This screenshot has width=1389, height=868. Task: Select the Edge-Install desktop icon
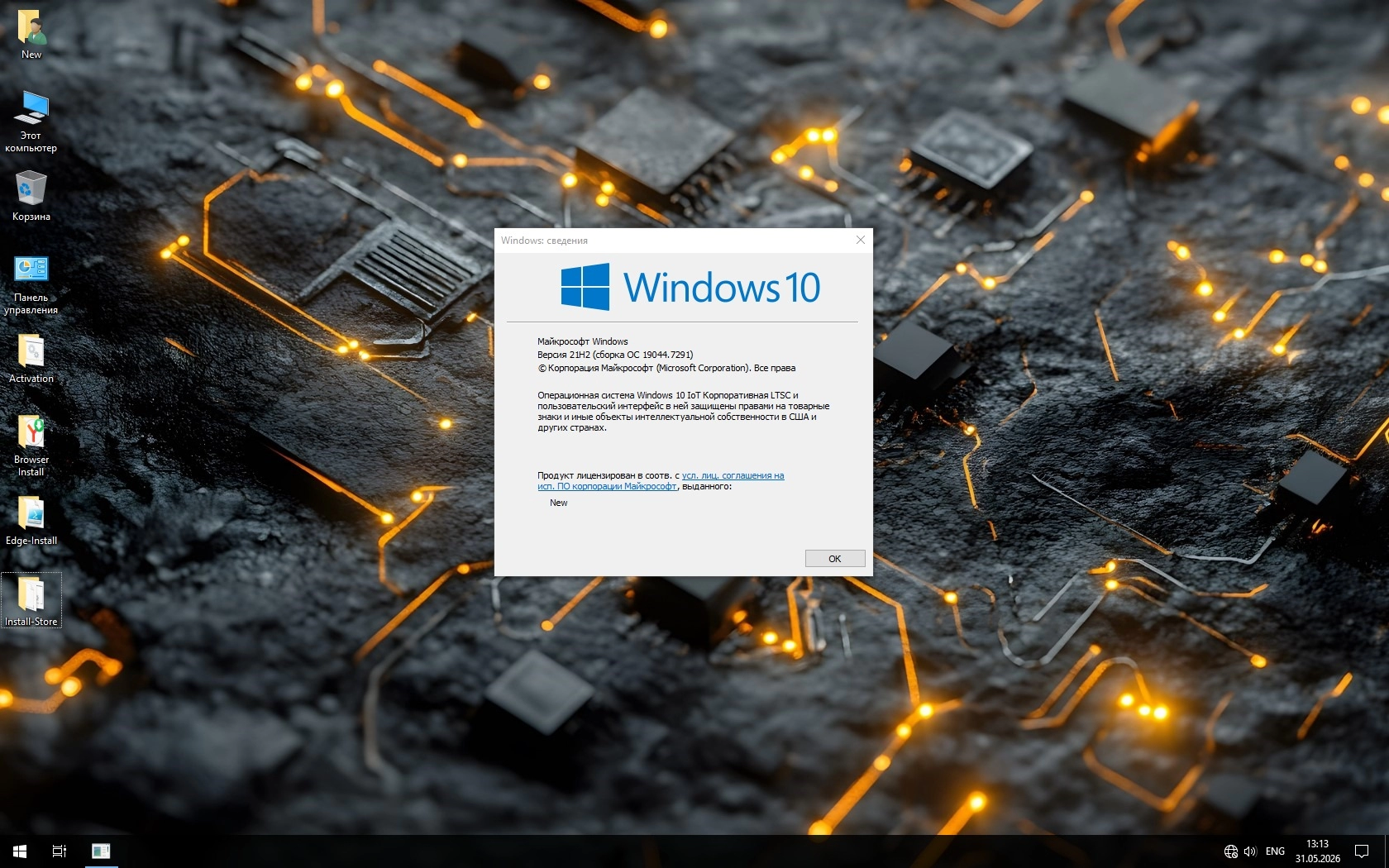[31, 520]
